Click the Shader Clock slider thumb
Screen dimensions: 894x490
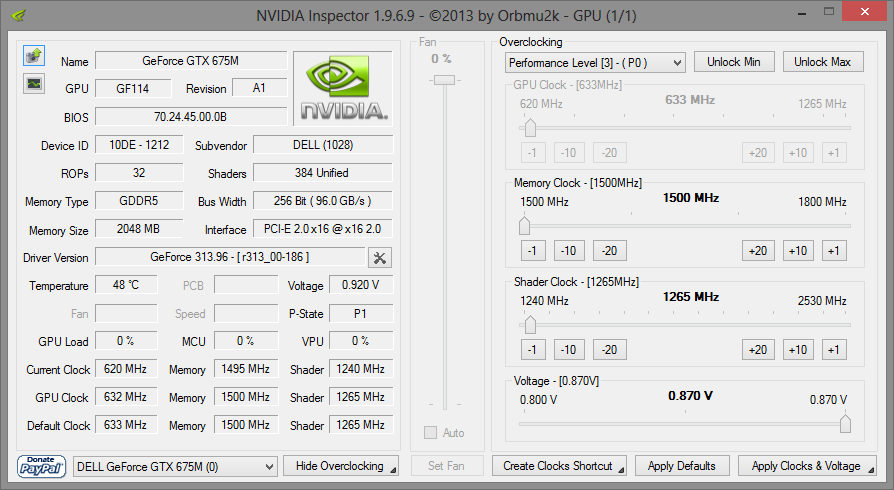530,325
